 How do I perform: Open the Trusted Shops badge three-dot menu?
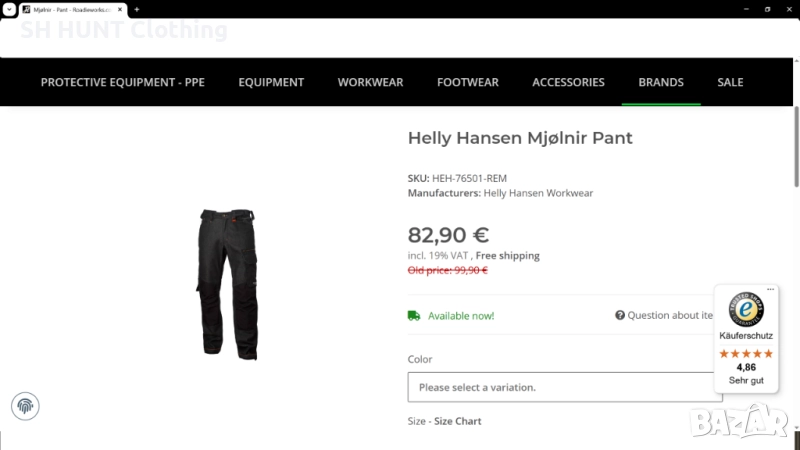click(771, 290)
